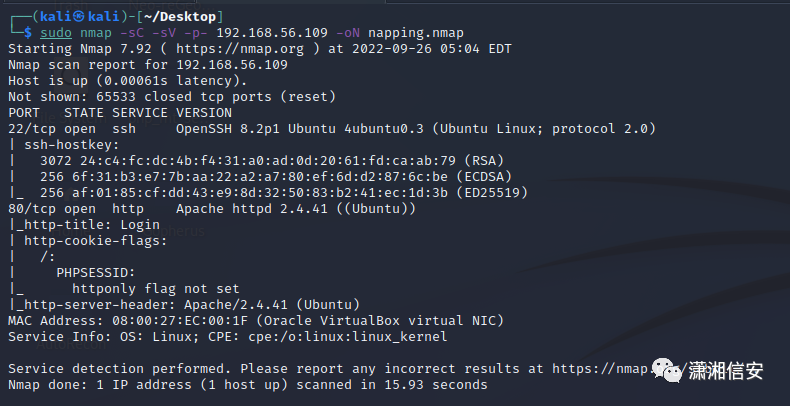Click the 192.168.56.109 address in the command
Screen dimensions: 790x406
272,33
